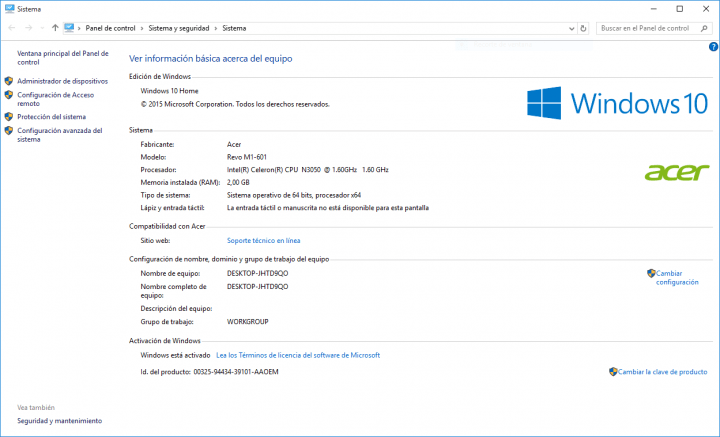Click shield icon beside 'Administrador de dispositivos'
Image resolution: width=720 pixels, height=437 pixels.
[9, 81]
